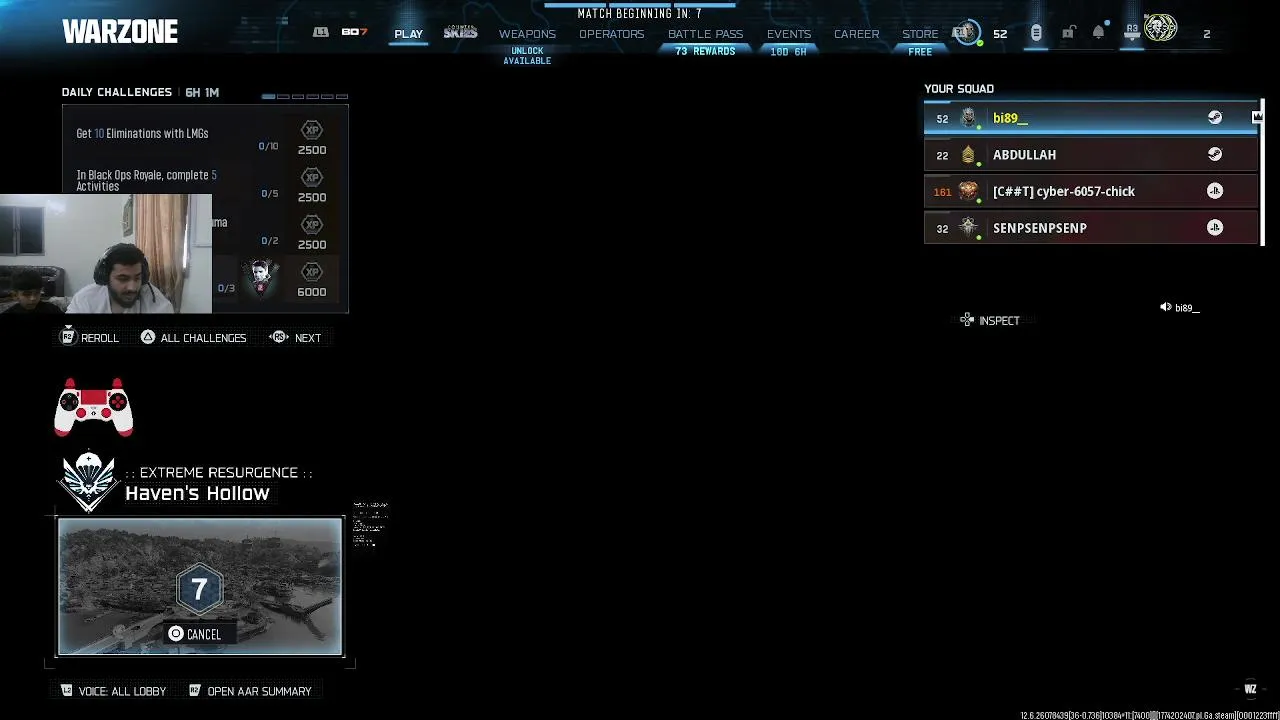
Task: Select squad member bi89__
Action: pyautogui.click(x=1091, y=118)
